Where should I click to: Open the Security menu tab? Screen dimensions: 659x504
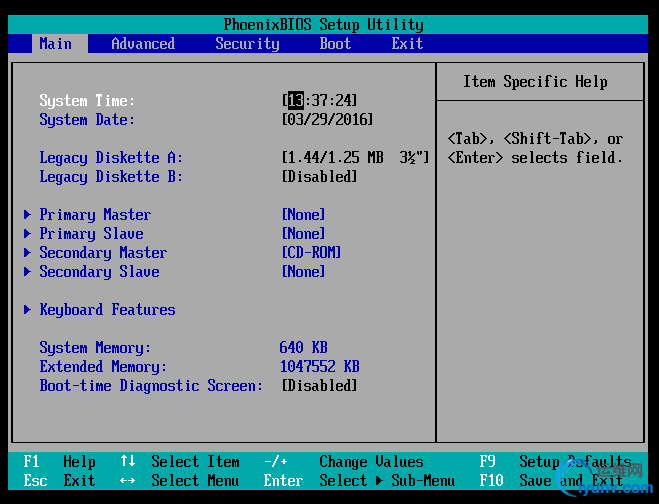click(x=247, y=44)
